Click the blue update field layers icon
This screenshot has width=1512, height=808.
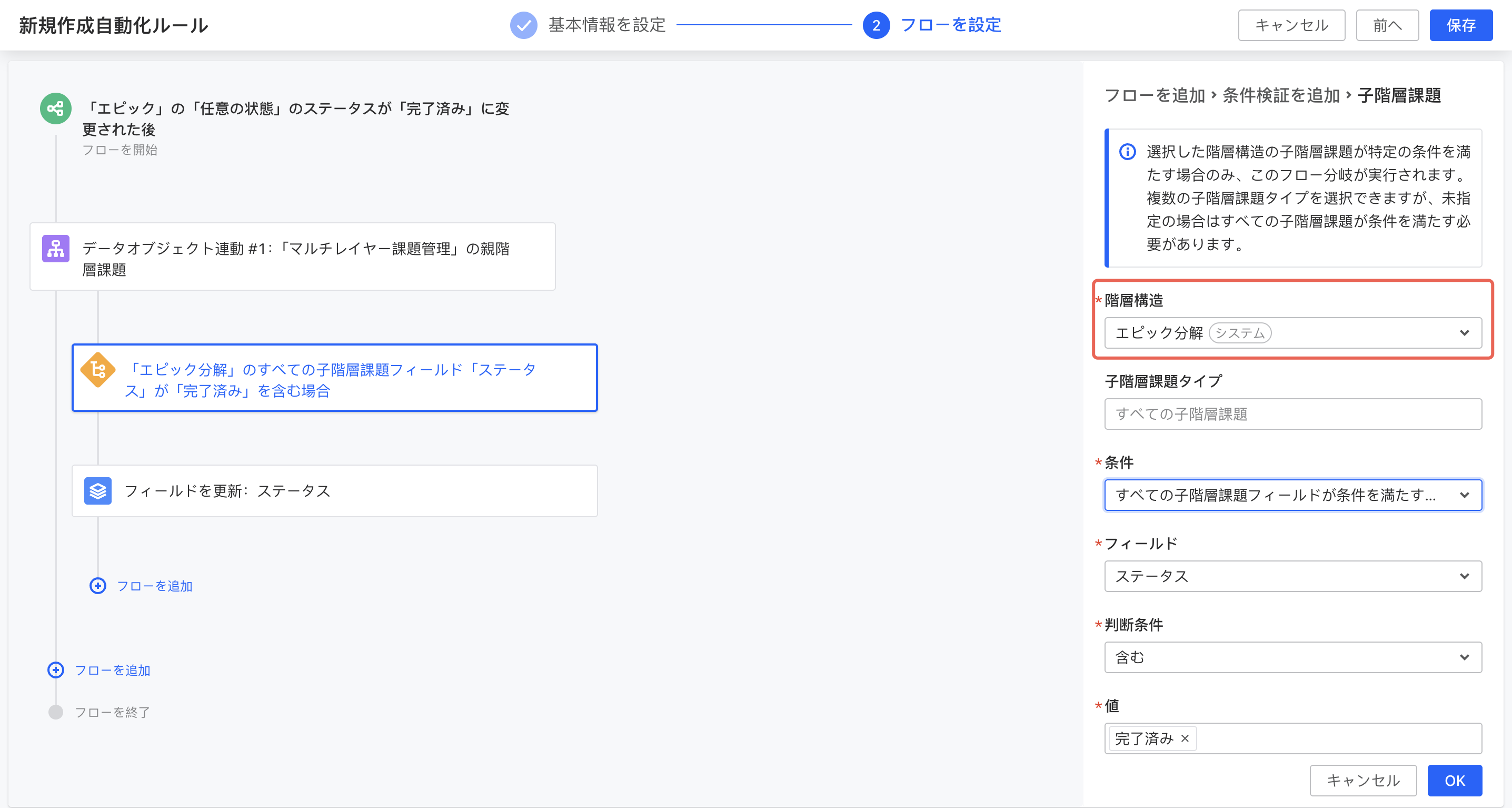(97, 491)
